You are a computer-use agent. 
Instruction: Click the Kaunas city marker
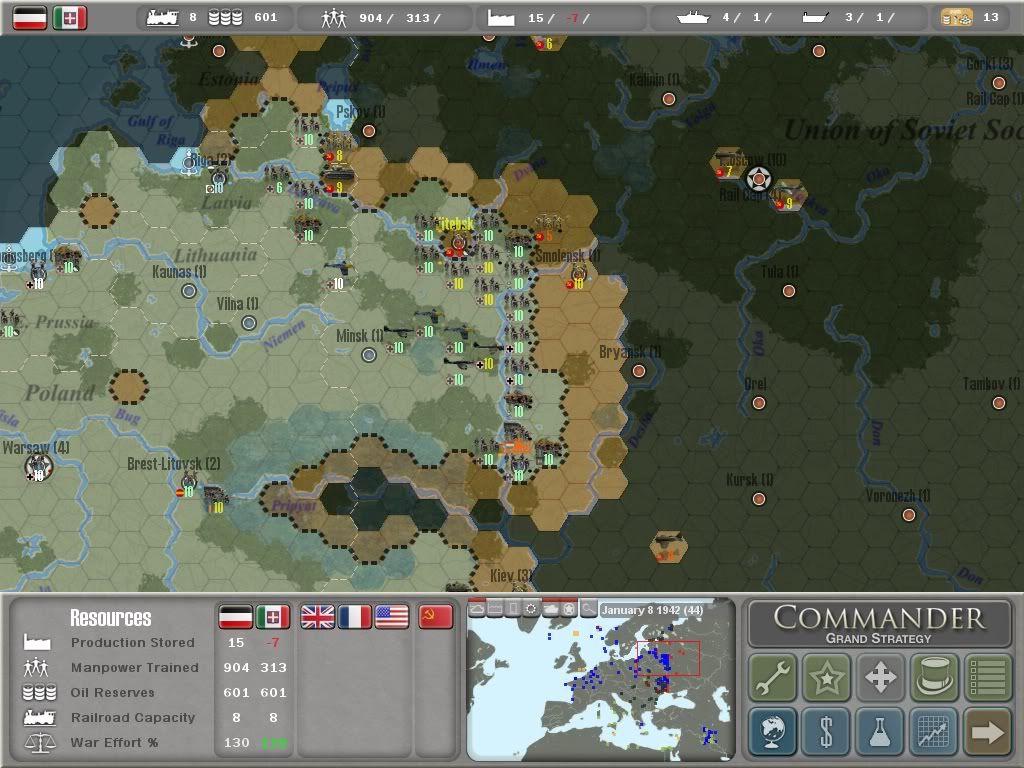click(189, 291)
